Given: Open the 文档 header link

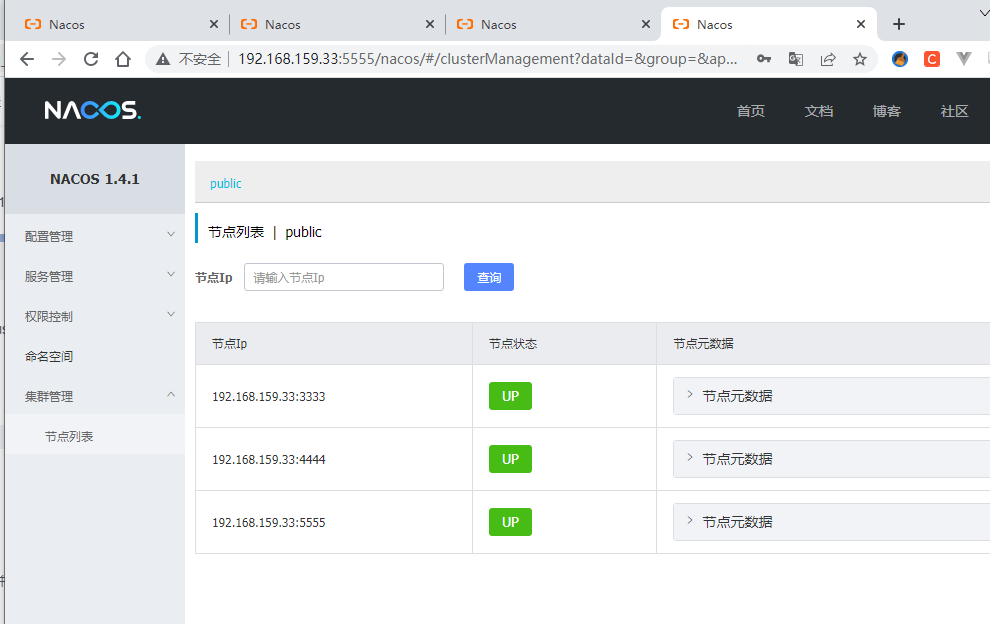Looking at the screenshot, I should [x=819, y=111].
